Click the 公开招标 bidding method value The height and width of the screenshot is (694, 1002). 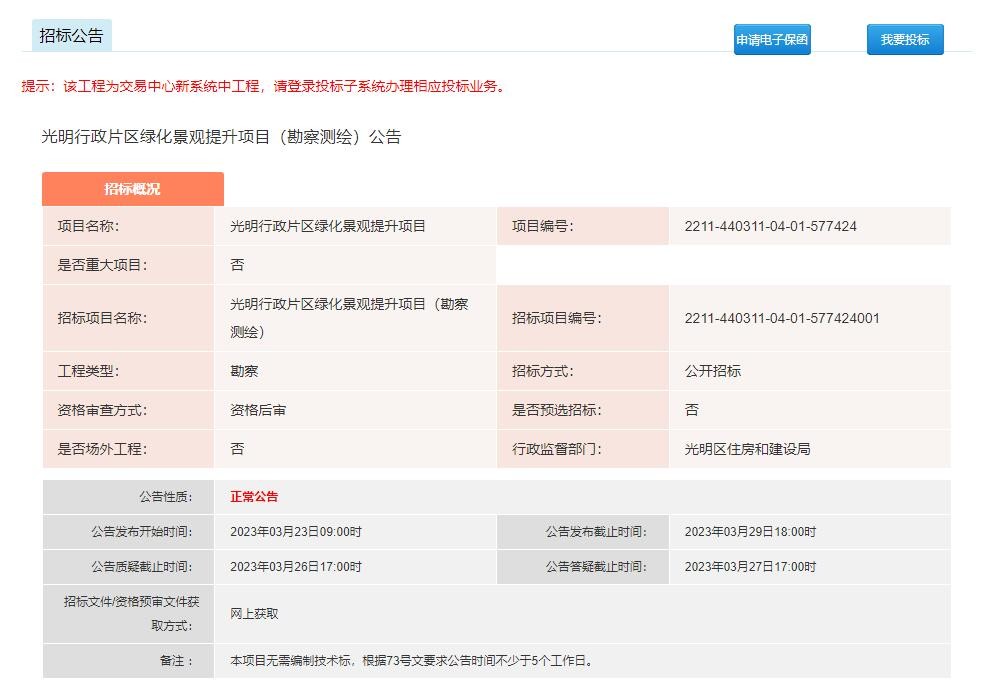pyautogui.click(x=713, y=371)
